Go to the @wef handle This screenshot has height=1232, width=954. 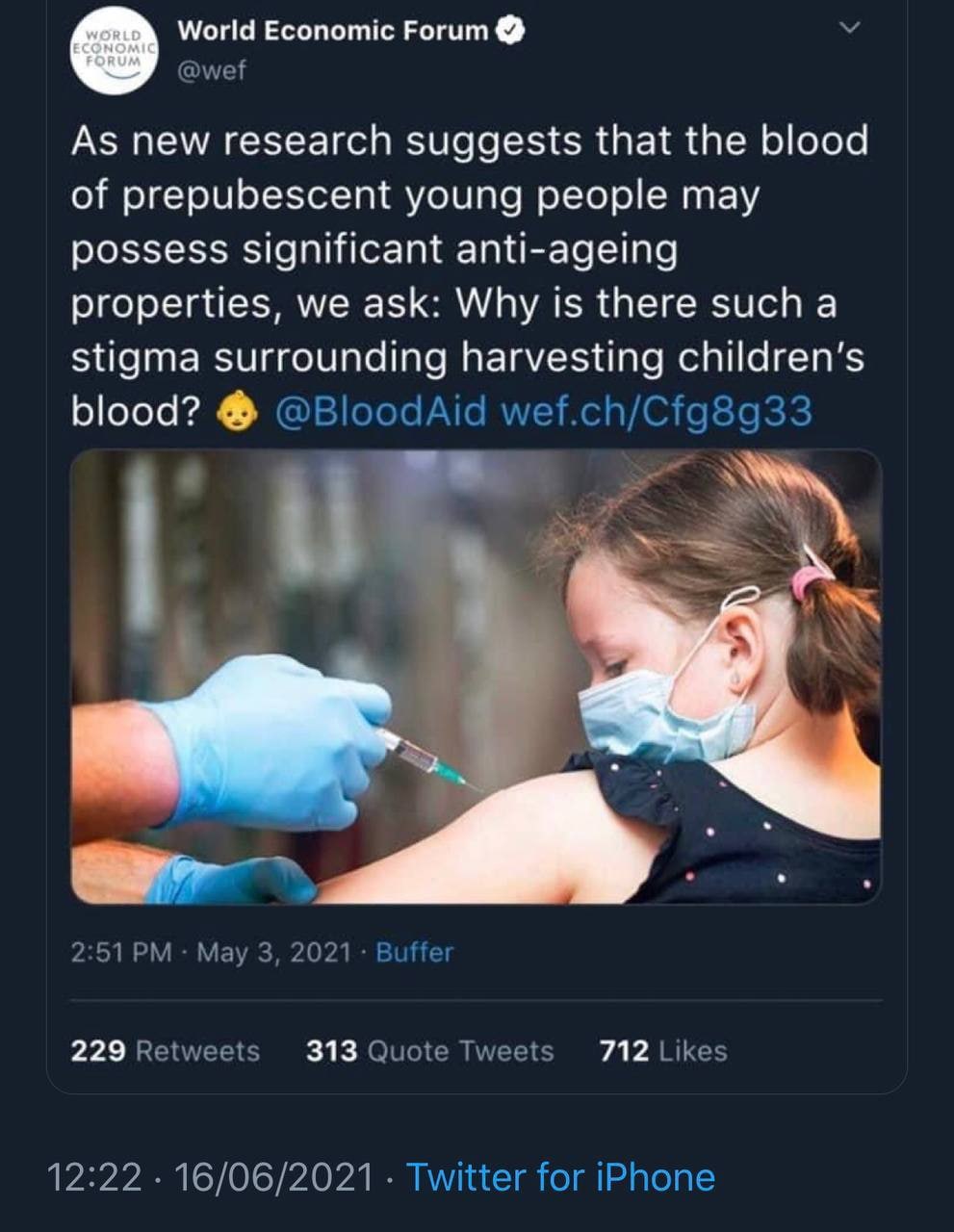213,71
